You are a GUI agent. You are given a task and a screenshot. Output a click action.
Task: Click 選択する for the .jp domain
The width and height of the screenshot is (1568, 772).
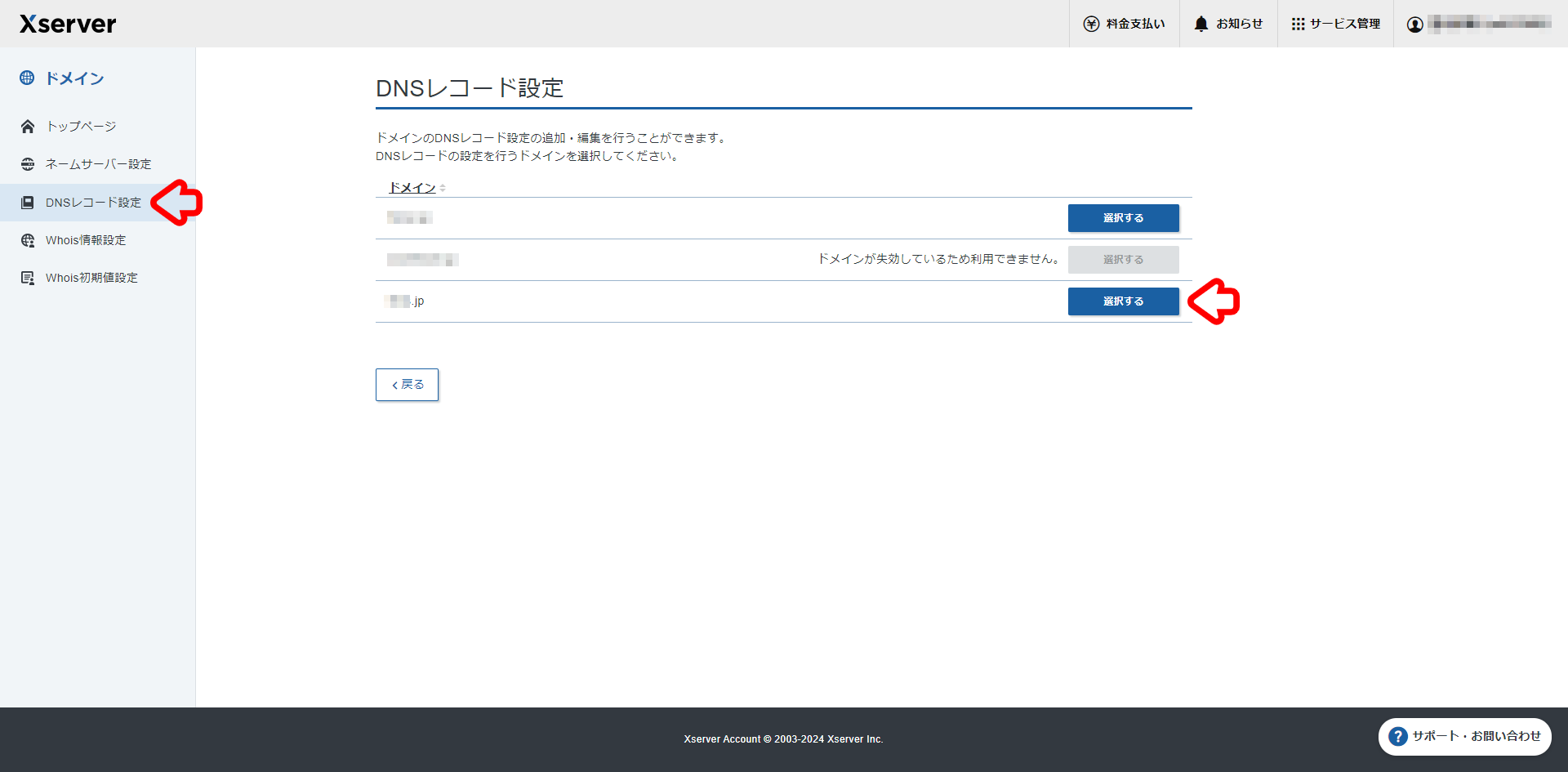(x=1123, y=301)
